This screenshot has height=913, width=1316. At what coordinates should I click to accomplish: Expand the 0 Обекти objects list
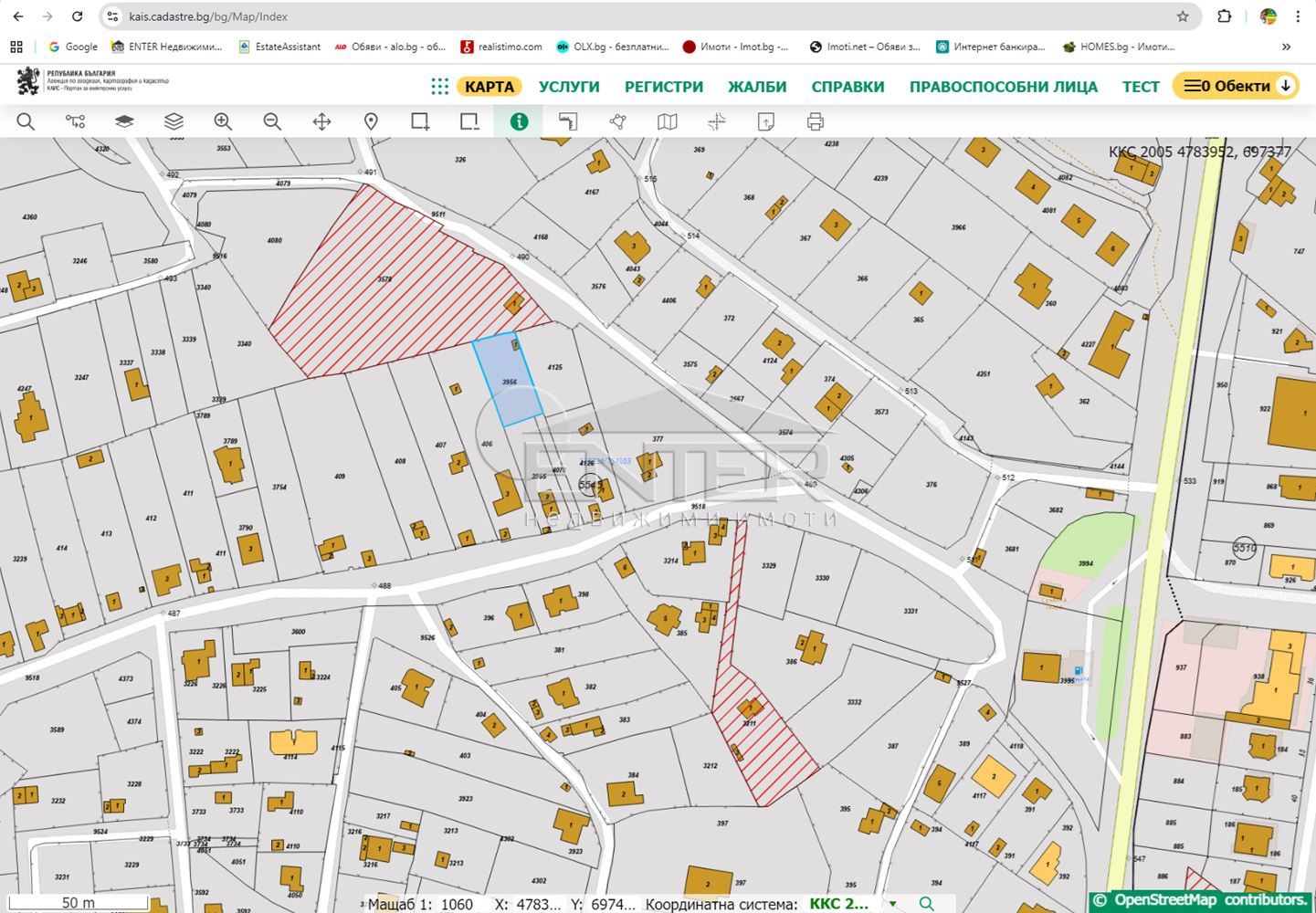click(x=1235, y=86)
